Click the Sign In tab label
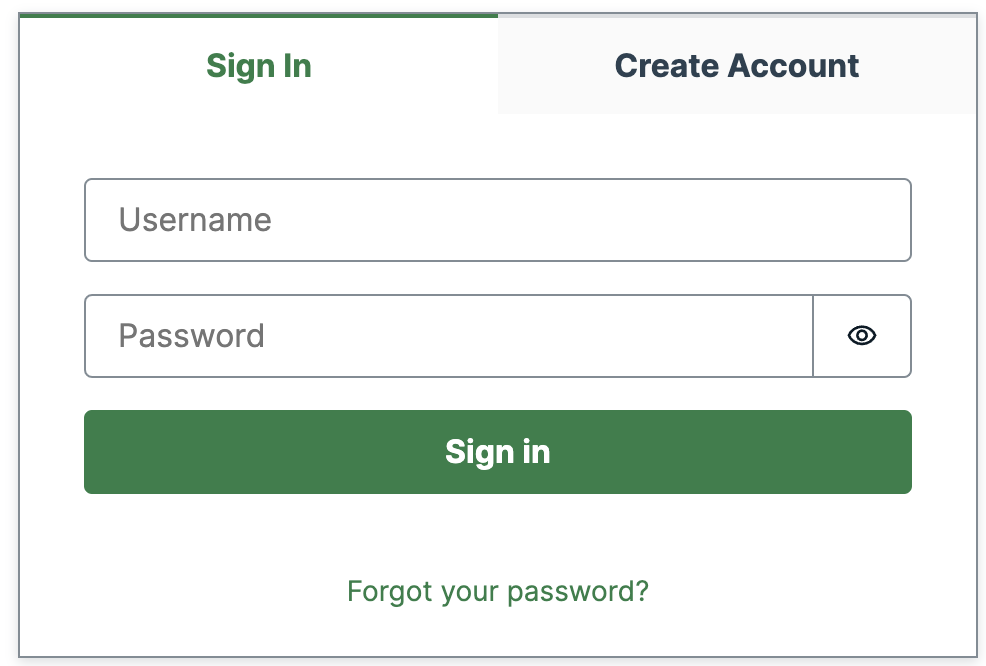Image resolution: width=986 pixels, height=666 pixels. click(x=259, y=65)
